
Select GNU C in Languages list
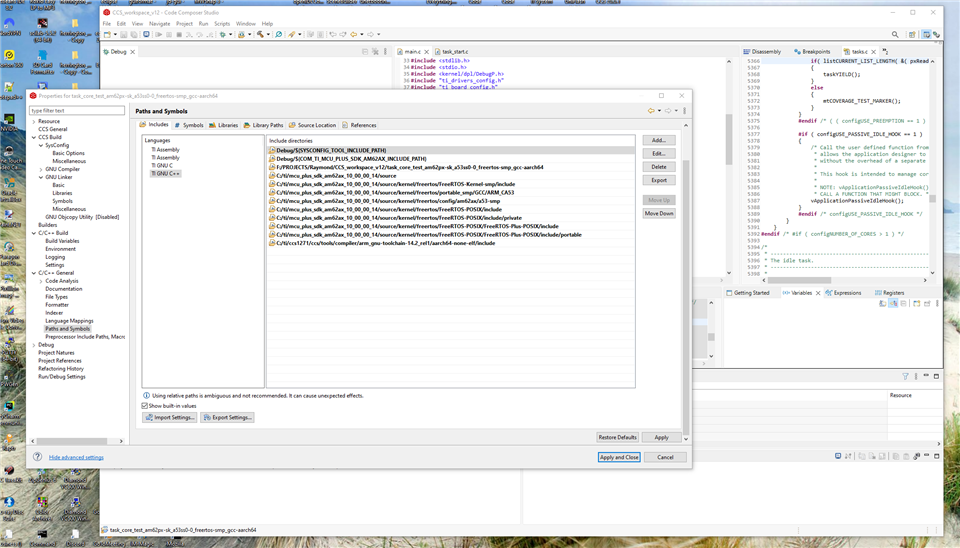[x=162, y=165]
